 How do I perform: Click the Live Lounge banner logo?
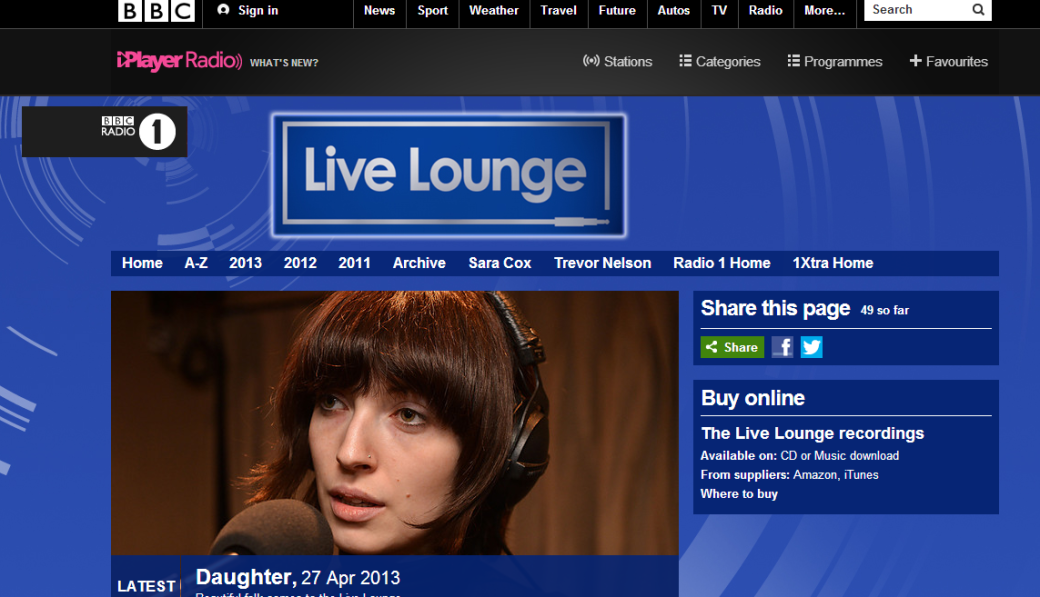(x=448, y=176)
